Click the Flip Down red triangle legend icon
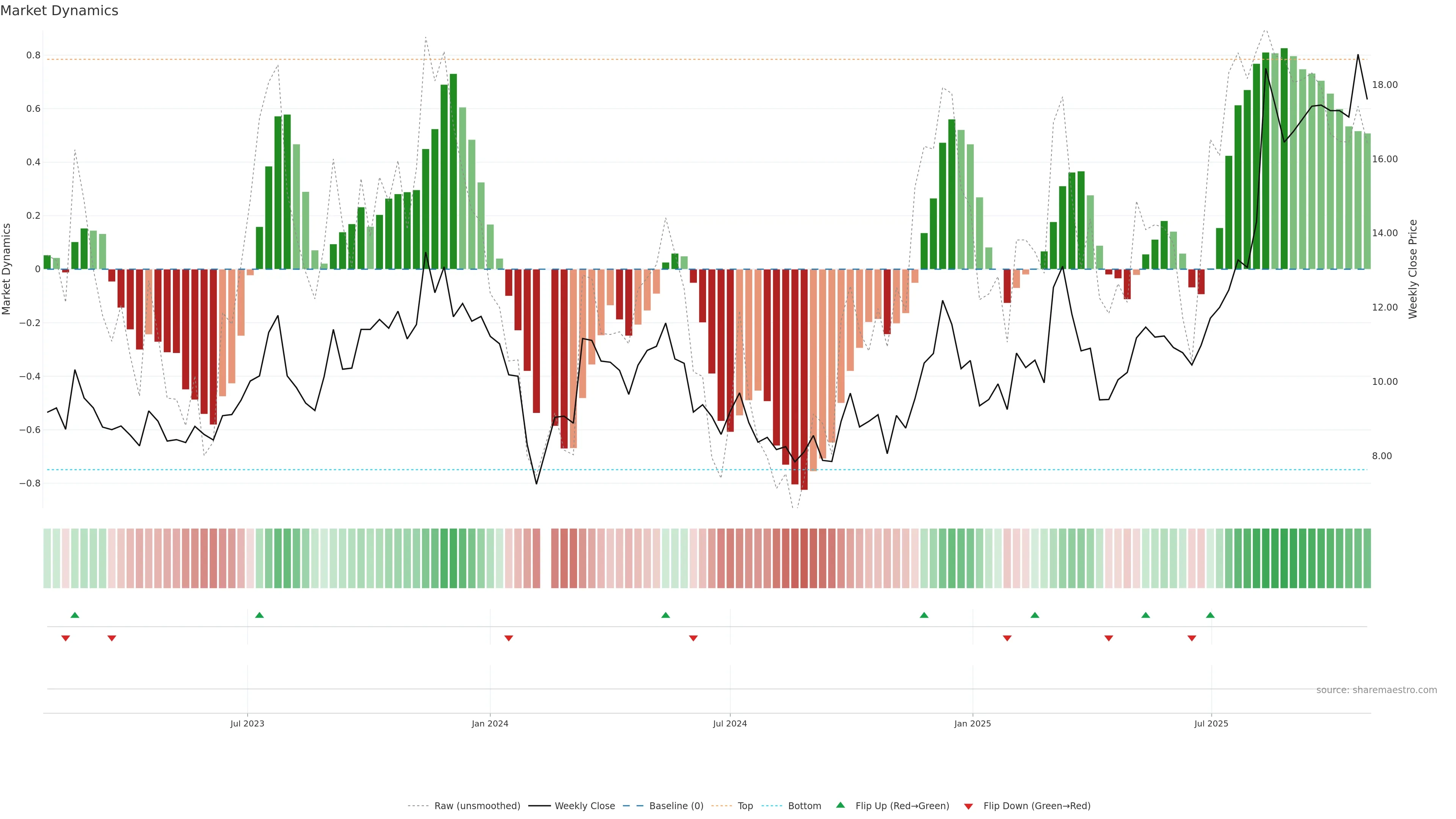This screenshot has height=819, width=1456. [x=968, y=806]
